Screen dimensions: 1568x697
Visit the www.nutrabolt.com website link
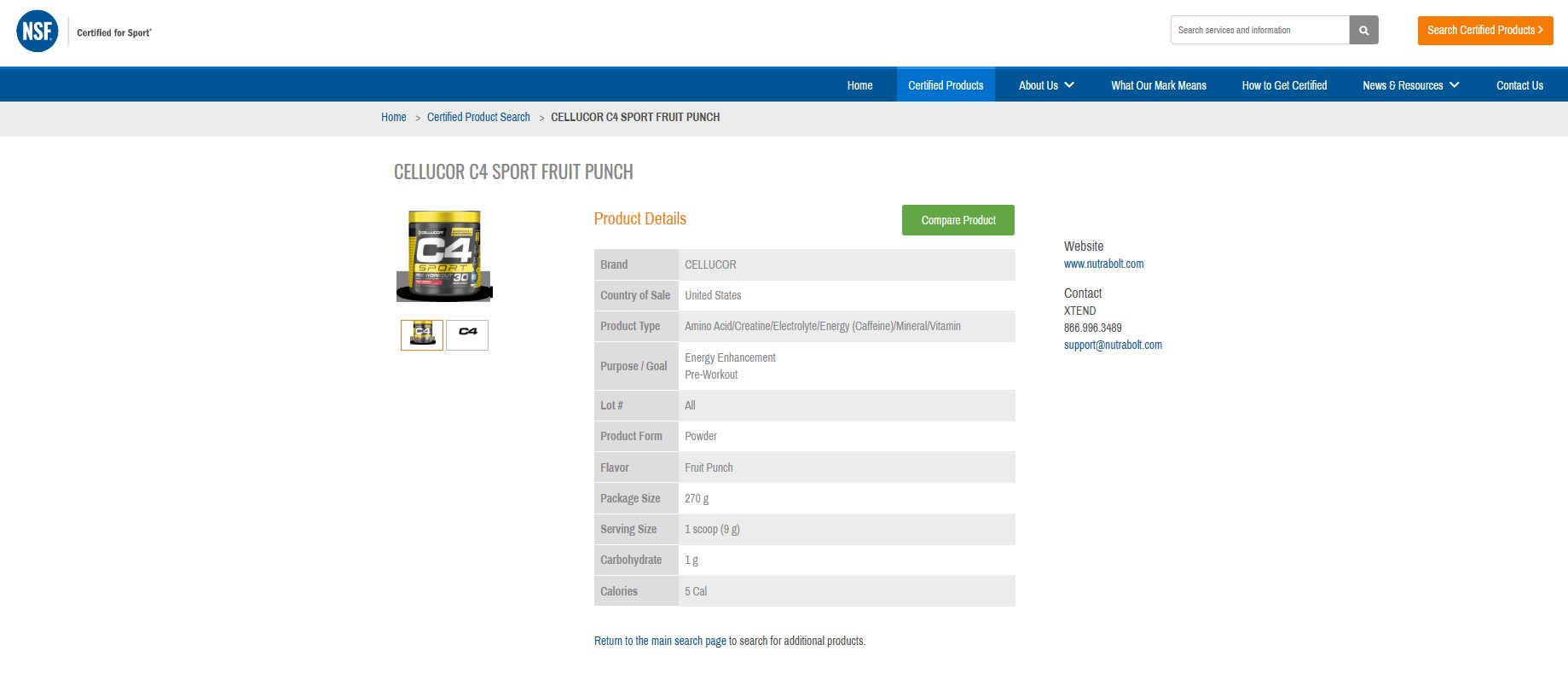click(1103, 264)
